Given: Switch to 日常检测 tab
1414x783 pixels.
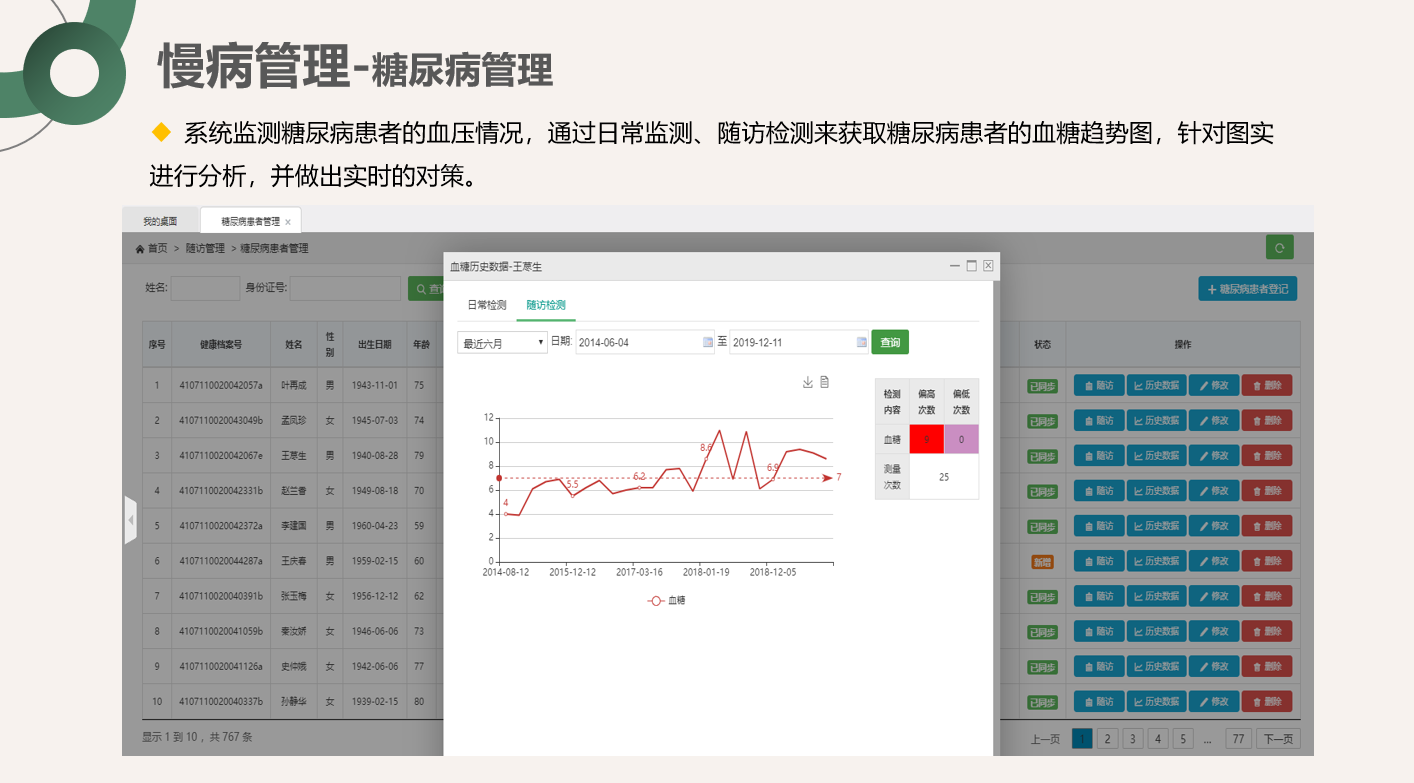Looking at the screenshot, I should tap(487, 305).
